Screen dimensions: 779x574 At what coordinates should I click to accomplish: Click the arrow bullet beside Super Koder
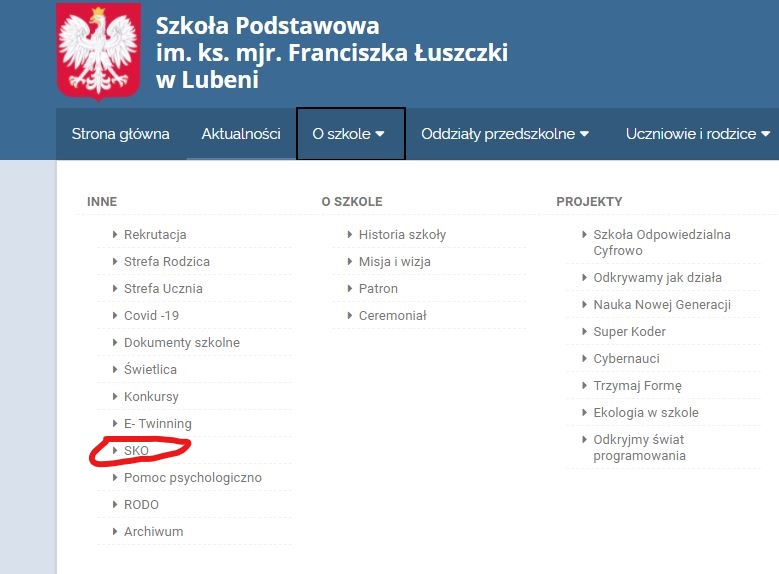(584, 331)
